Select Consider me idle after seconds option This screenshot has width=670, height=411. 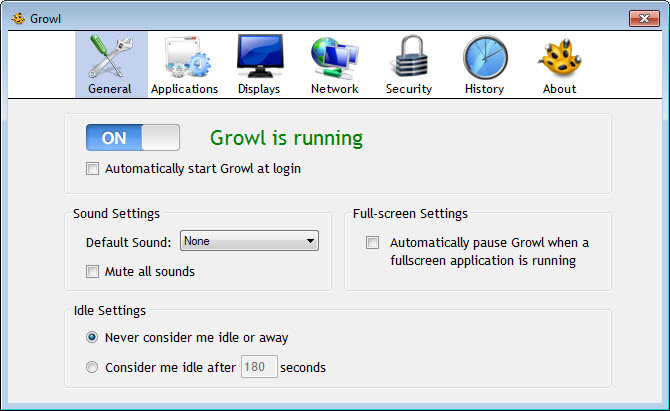pos(92,367)
